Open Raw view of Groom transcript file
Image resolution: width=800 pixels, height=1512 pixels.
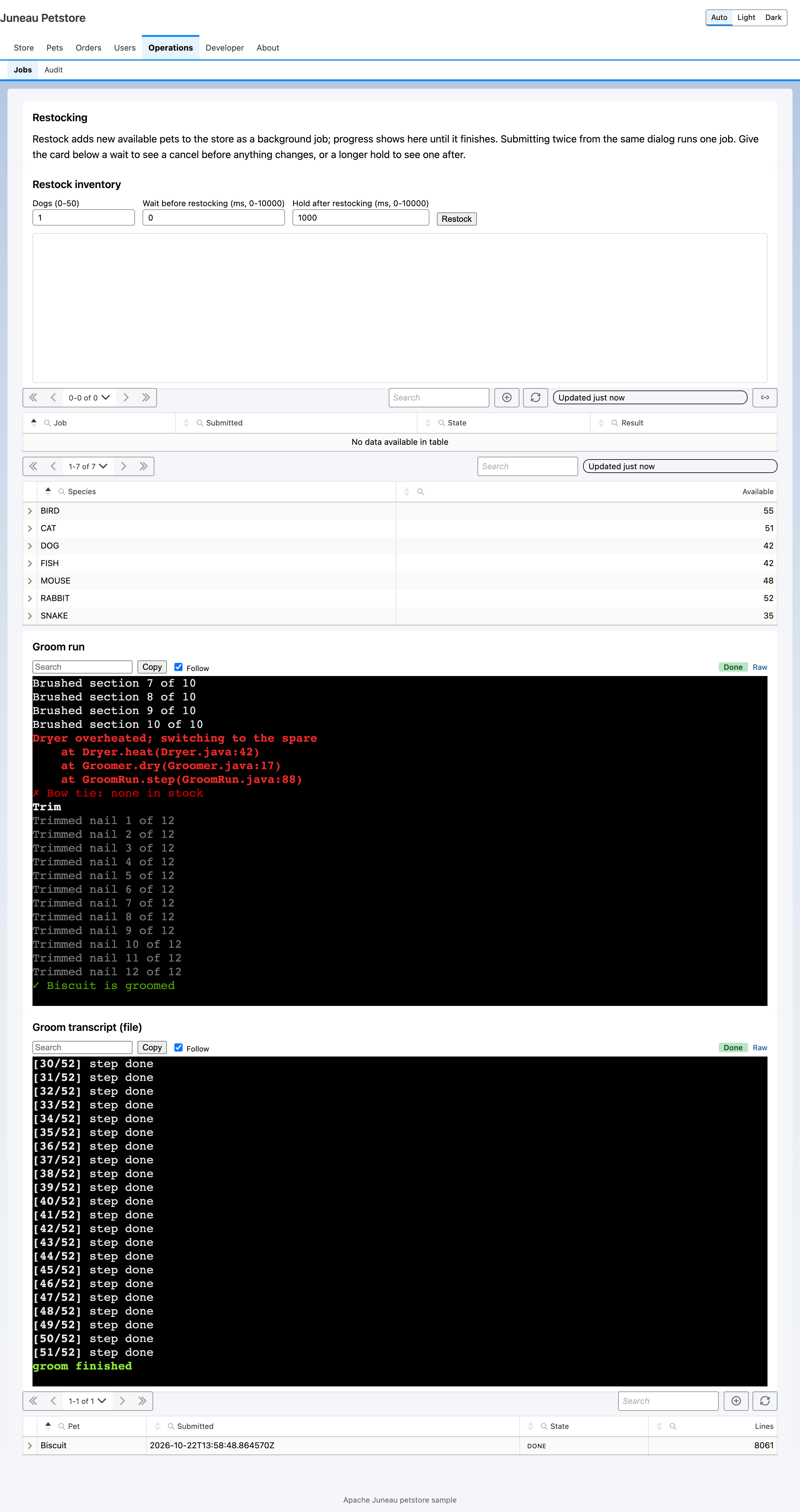(x=759, y=1047)
